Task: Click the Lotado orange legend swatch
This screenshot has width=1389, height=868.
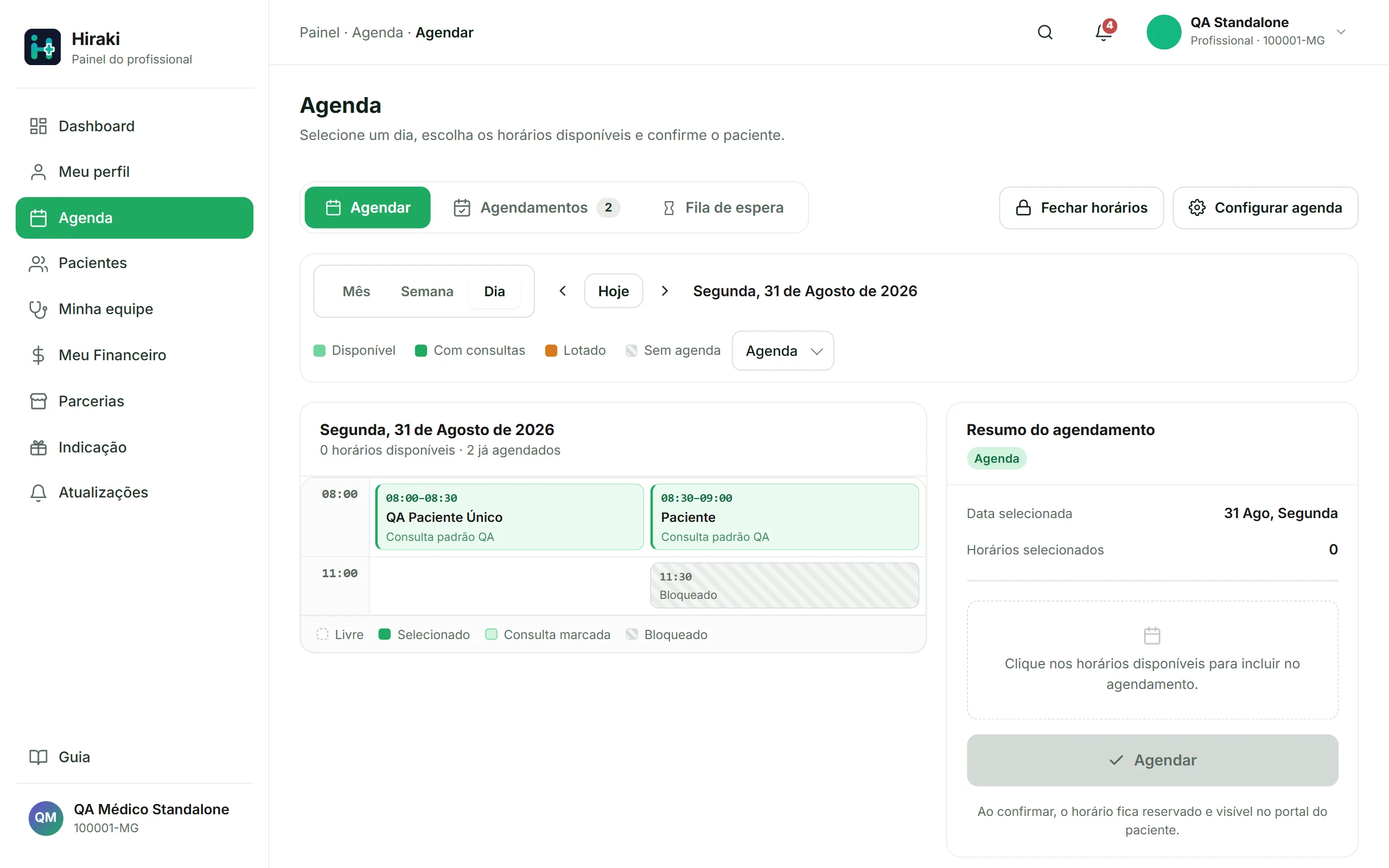Action: tap(550, 350)
